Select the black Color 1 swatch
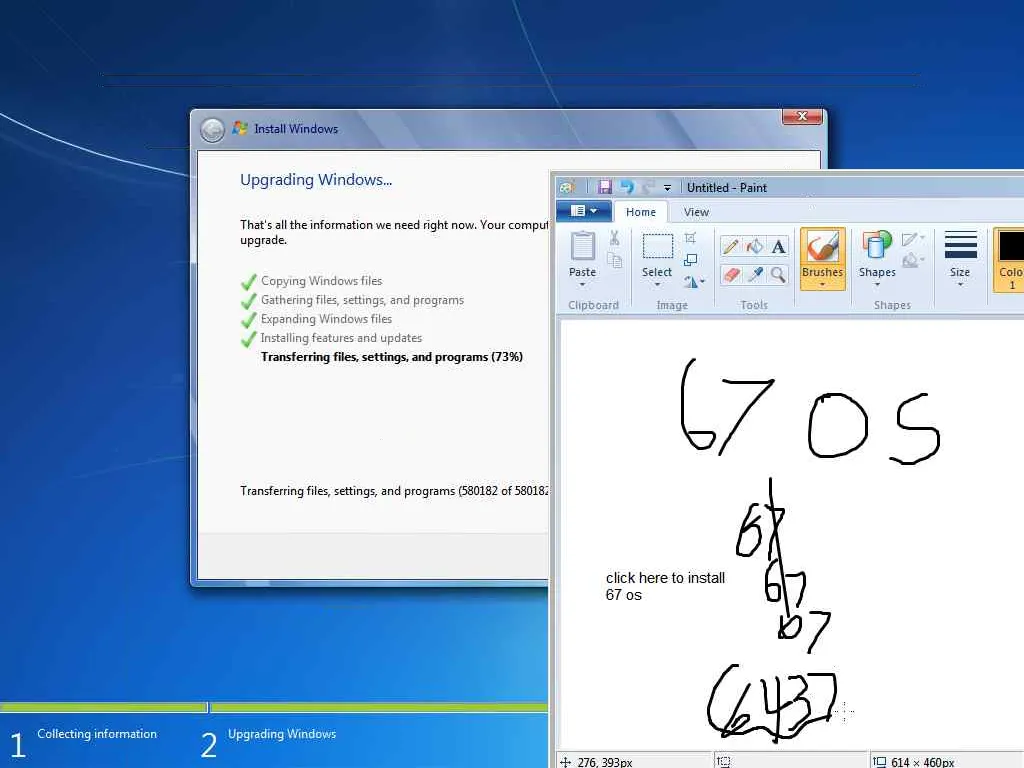 tap(1011, 247)
